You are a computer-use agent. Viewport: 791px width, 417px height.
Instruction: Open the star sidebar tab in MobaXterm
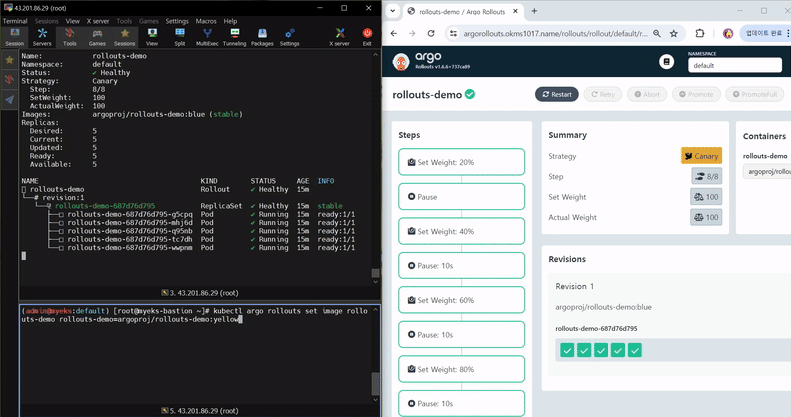pos(9,60)
